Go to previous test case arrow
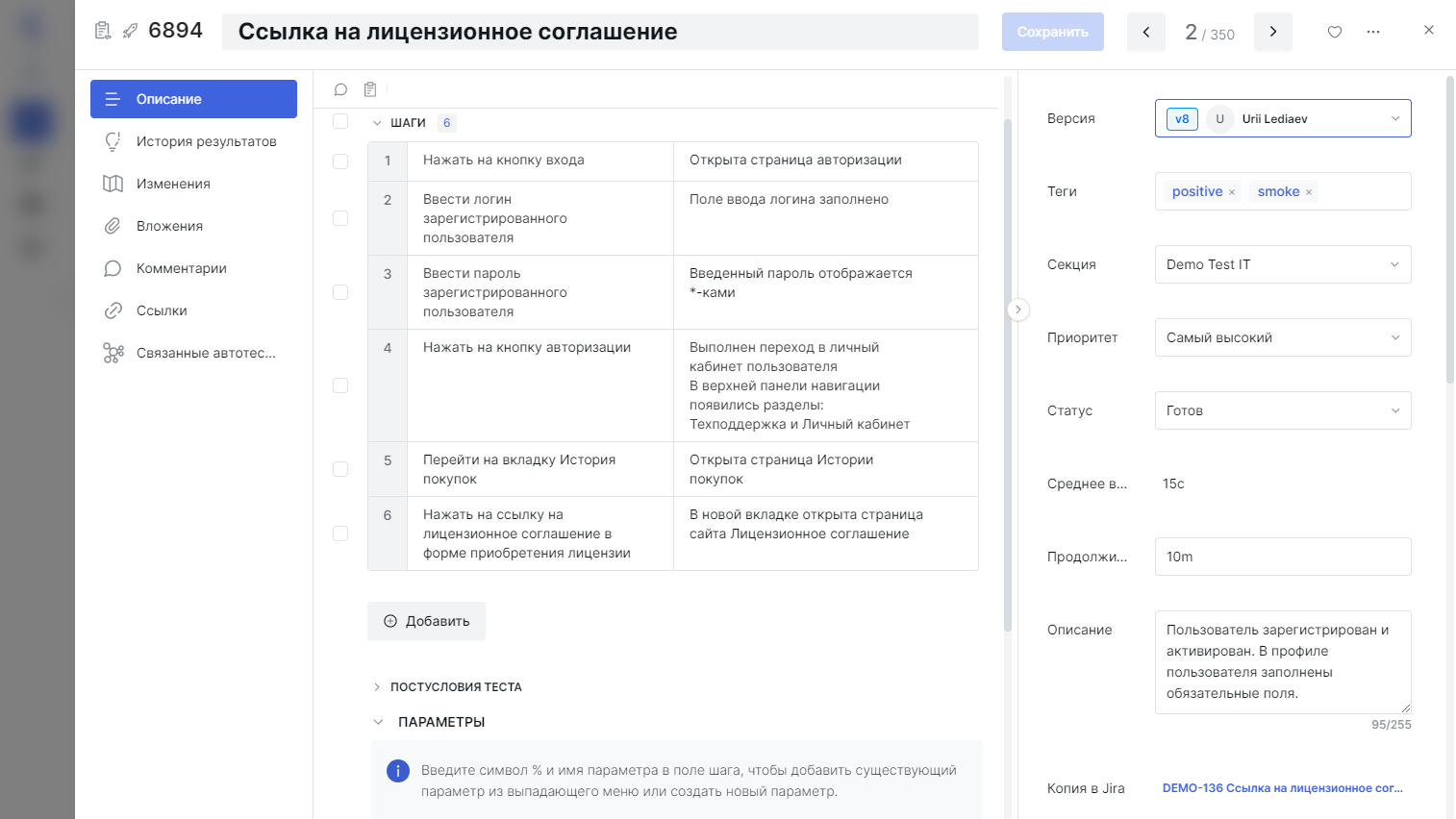Viewport: 1456px width, 819px height. pyautogui.click(x=1146, y=32)
